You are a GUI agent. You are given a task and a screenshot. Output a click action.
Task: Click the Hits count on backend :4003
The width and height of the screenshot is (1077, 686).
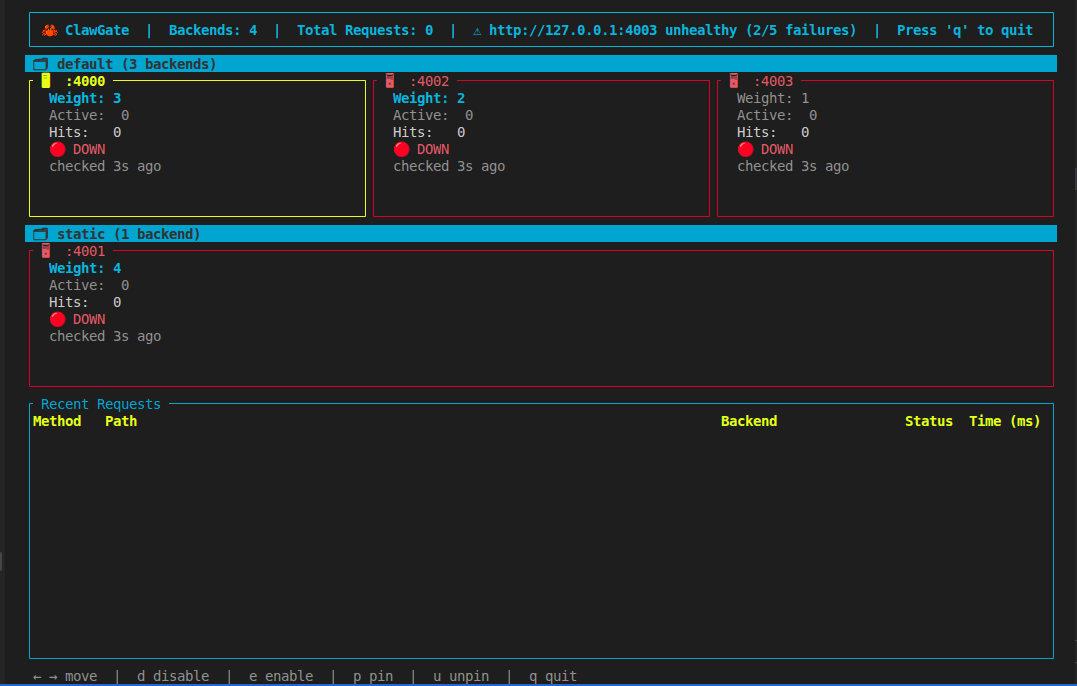point(773,133)
